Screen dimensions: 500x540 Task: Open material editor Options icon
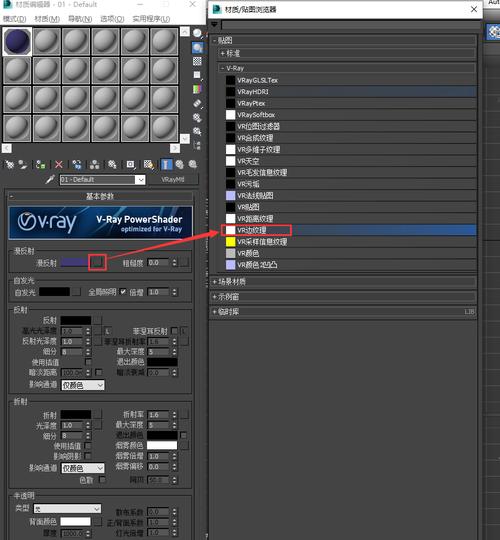[x=197, y=117]
